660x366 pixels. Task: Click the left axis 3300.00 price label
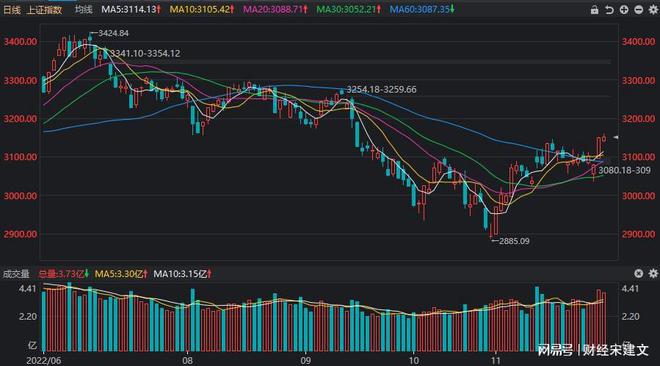pyautogui.click(x=20, y=80)
